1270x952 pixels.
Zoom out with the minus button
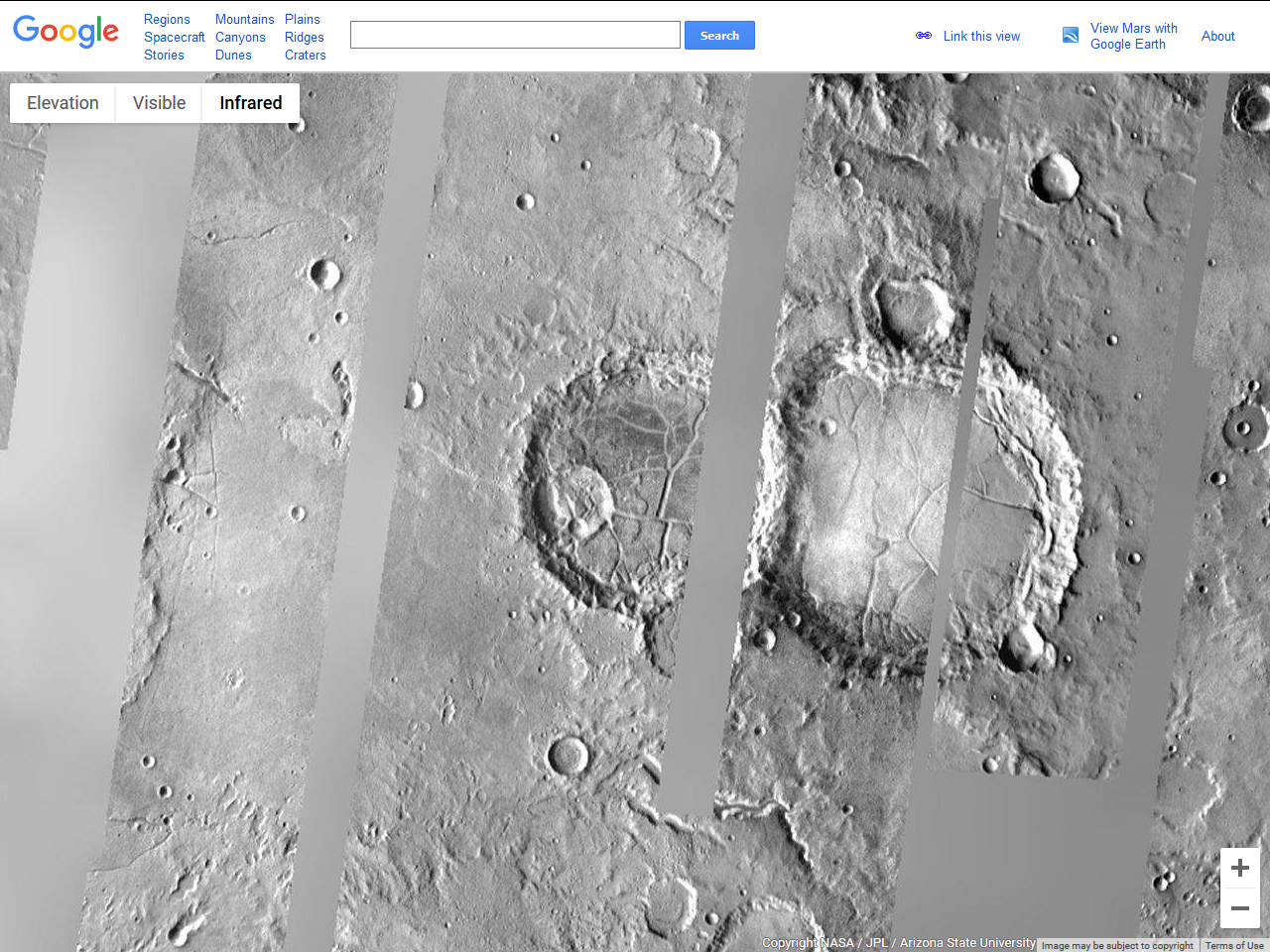coord(1240,908)
